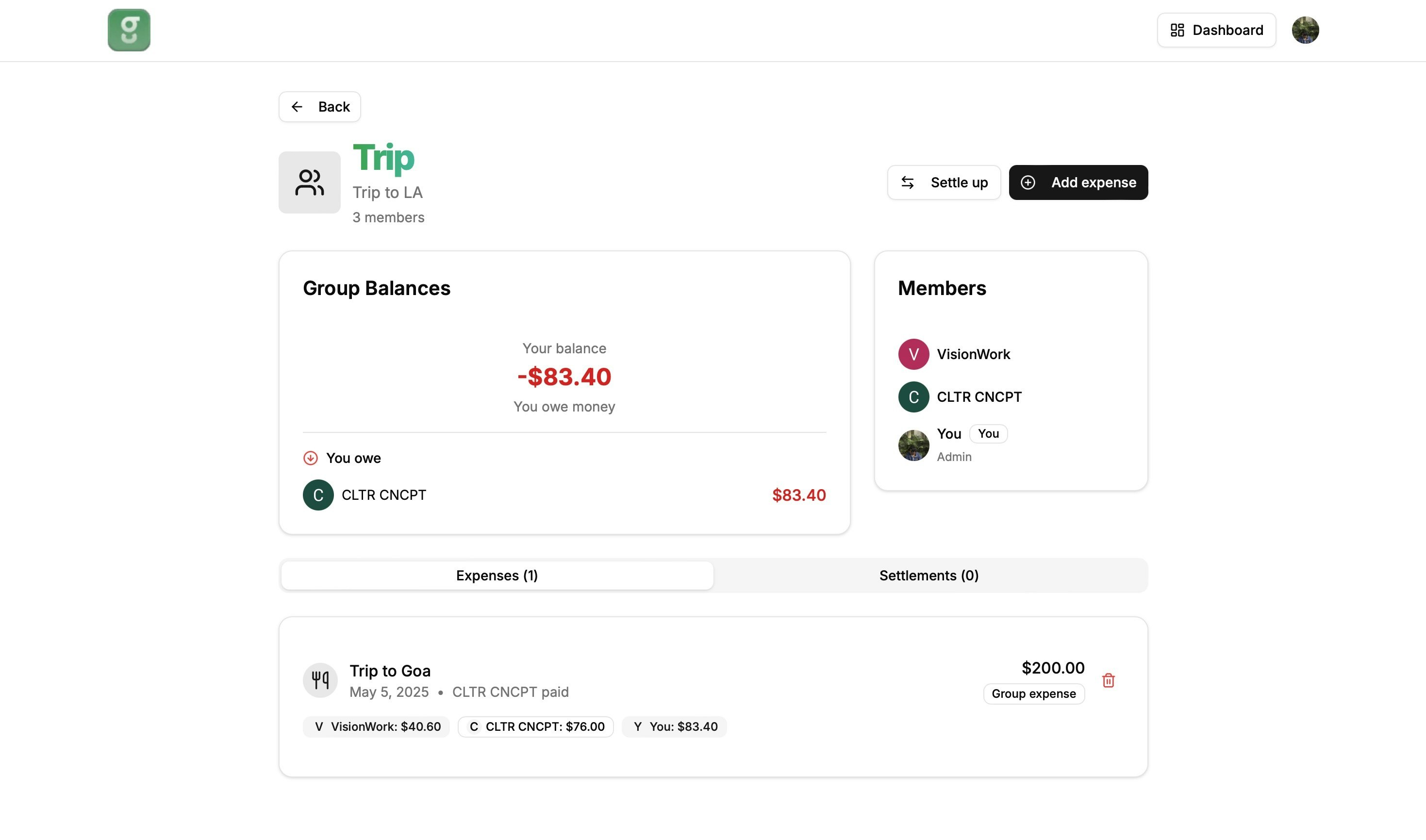Viewport: 1426px width, 840px height.
Task: Delete the Trip to Goa expense
Action: click(1108, 680)
